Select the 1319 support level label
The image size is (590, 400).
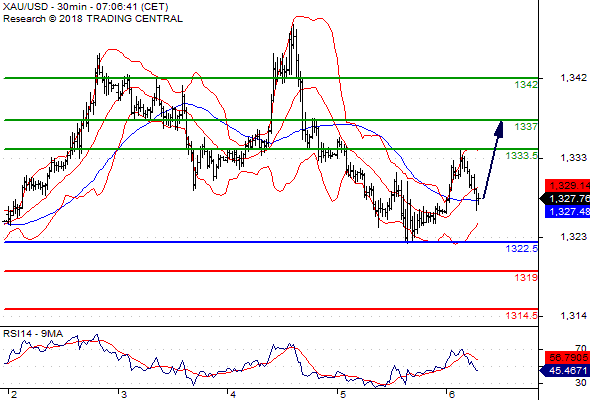coord(526,278)
